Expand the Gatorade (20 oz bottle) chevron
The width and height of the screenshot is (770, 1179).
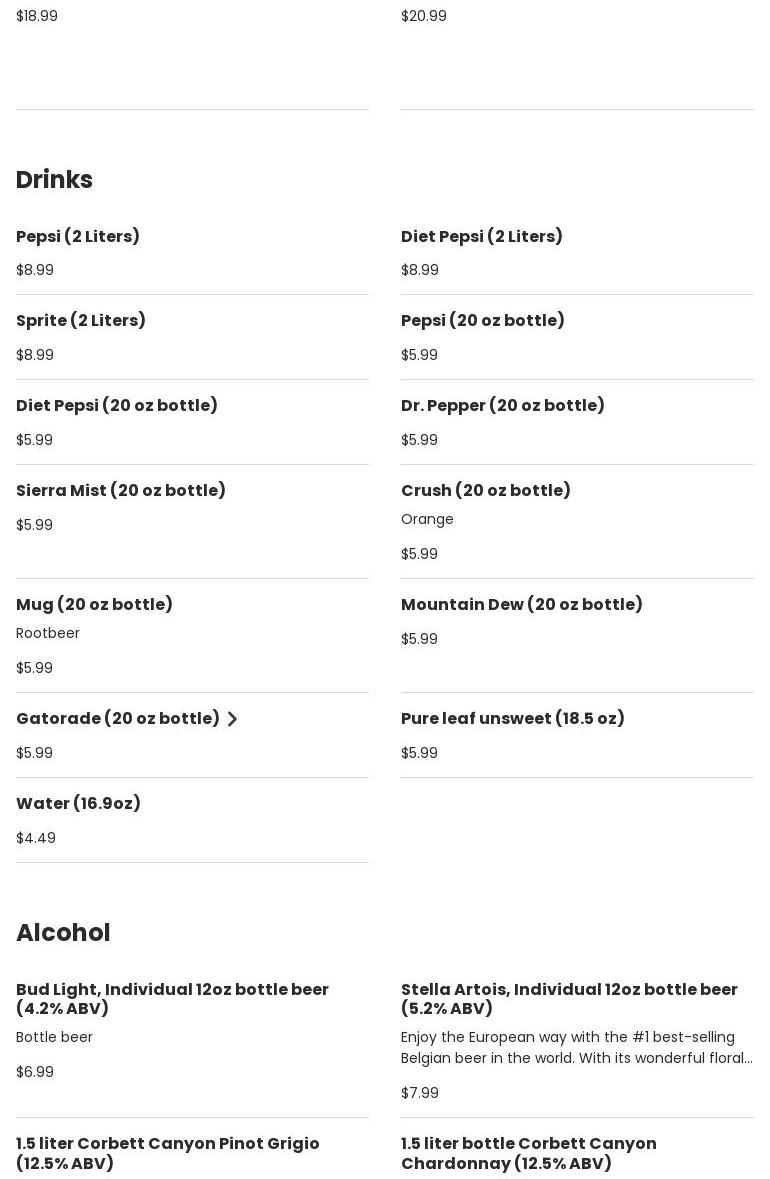(x=232, y=719)
